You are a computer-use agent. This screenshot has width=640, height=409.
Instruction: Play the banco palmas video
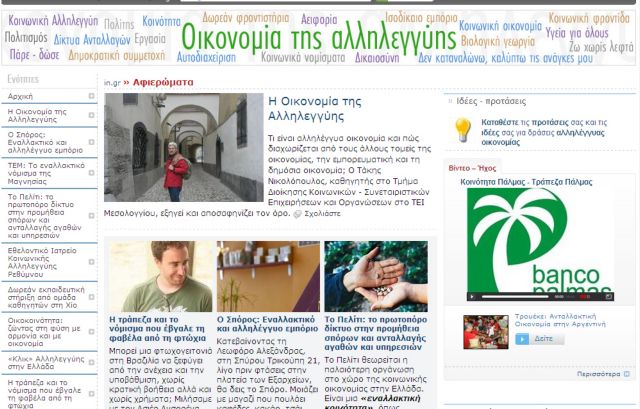472,297
